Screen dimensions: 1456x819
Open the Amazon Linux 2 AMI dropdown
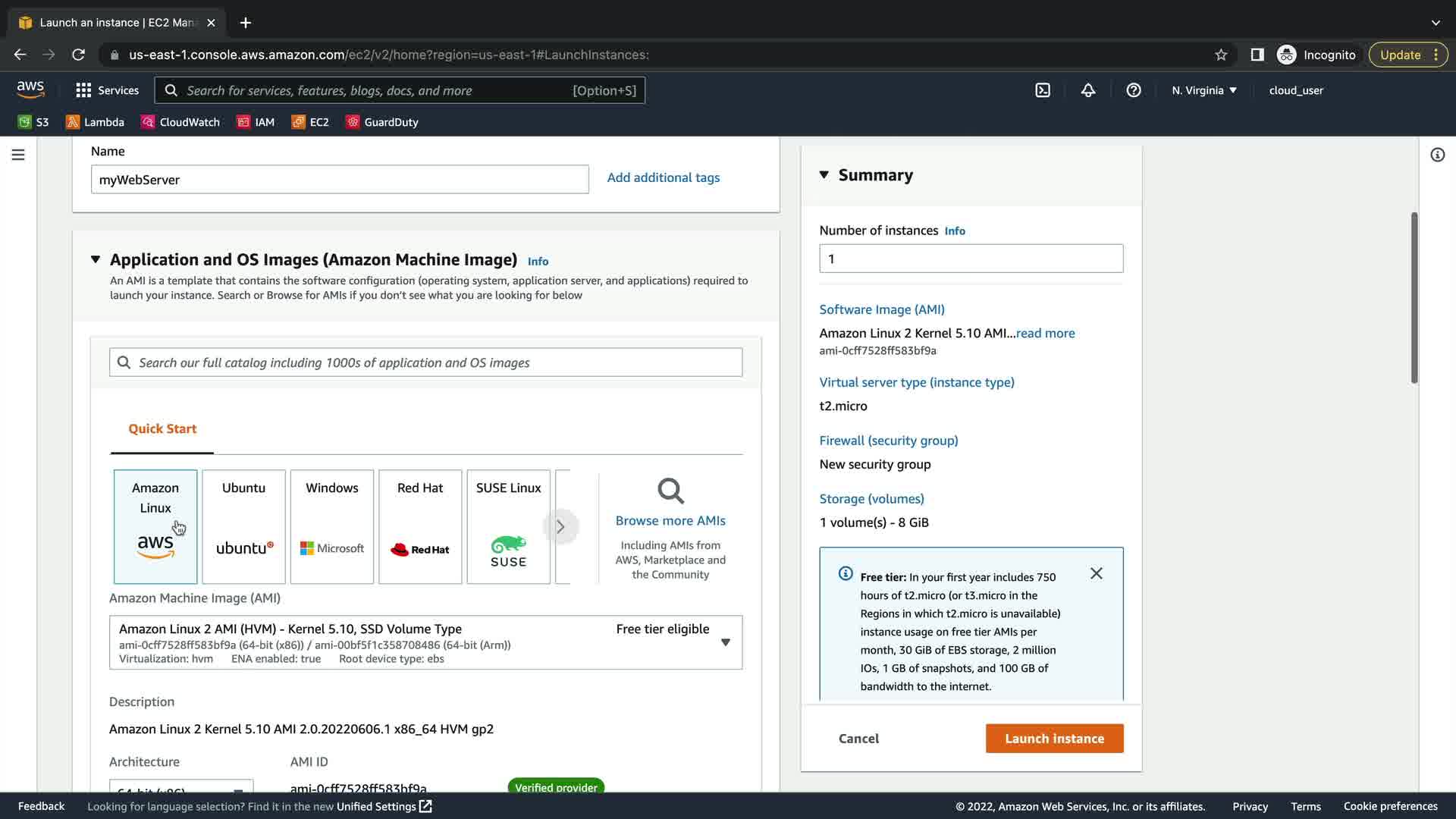(x=725, y=642)
